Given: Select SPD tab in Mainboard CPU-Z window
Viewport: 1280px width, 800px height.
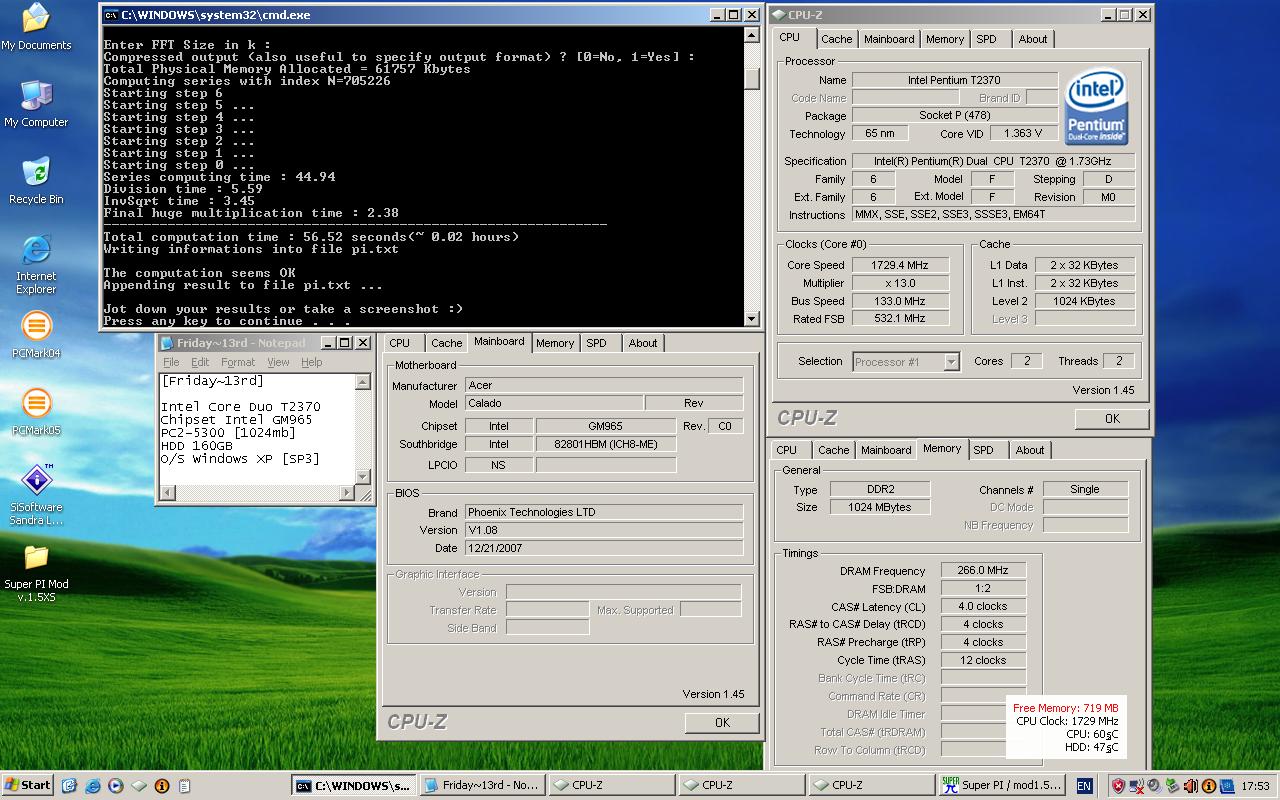Looking at the screenshot, I should pyautogui.click(x=596, y=343).
